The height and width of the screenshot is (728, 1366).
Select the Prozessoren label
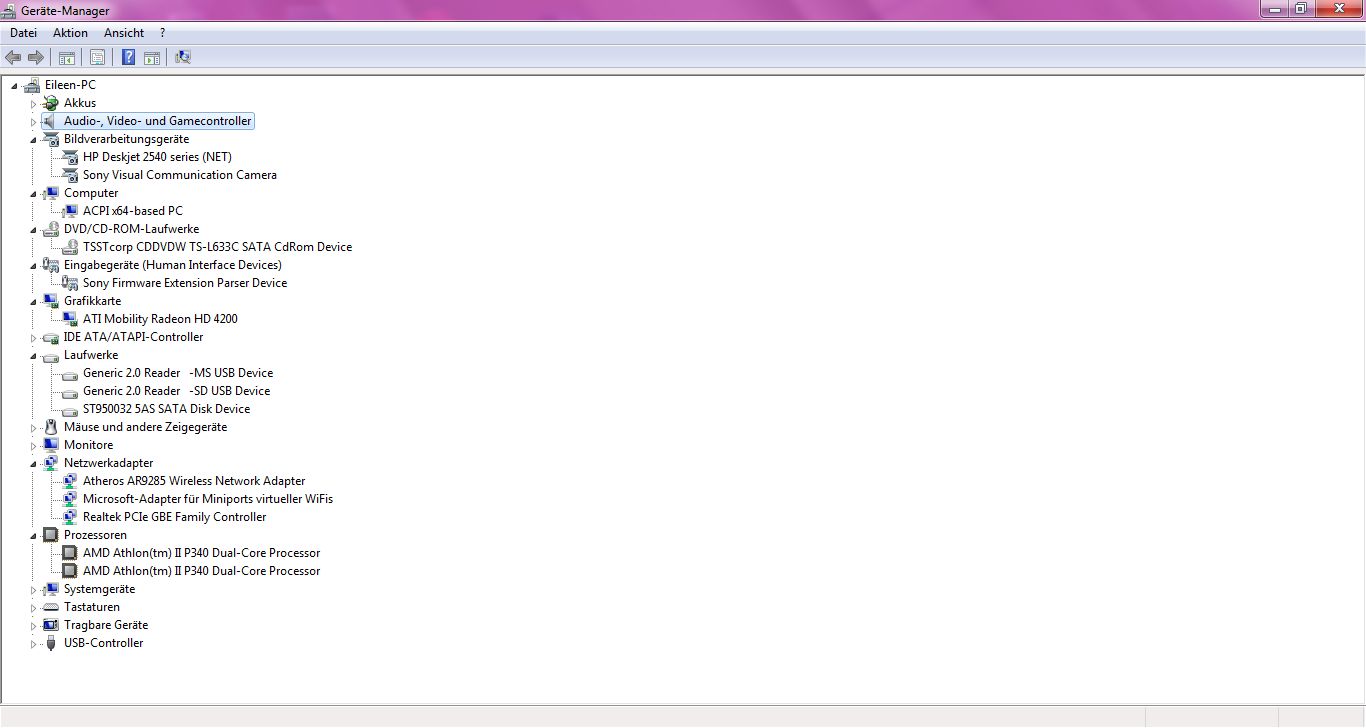coord(95,535)
